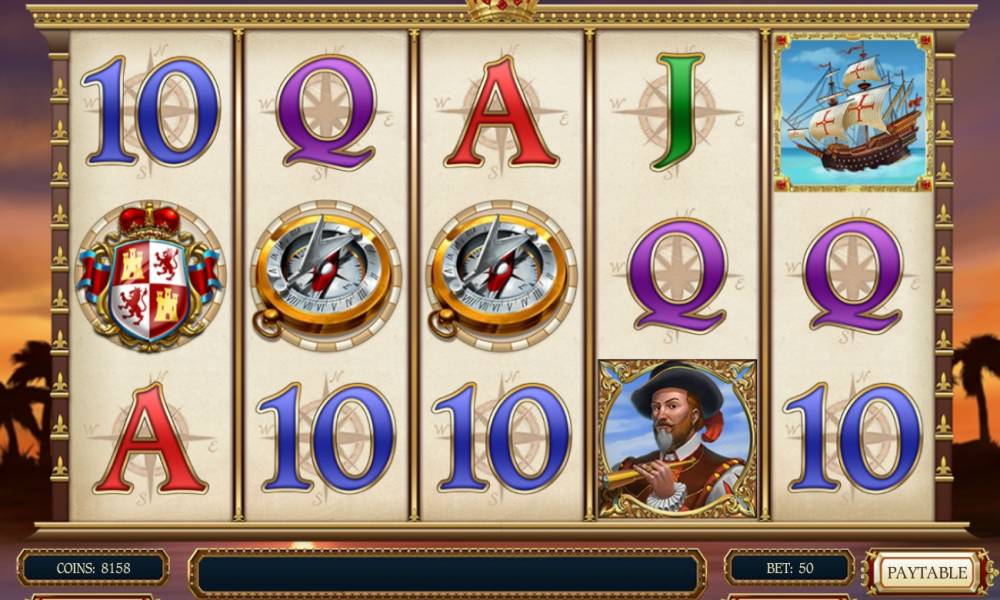Click the crown ornament above the reels
This screenshot has width=1000, height=600.
(x=502, y=9)
